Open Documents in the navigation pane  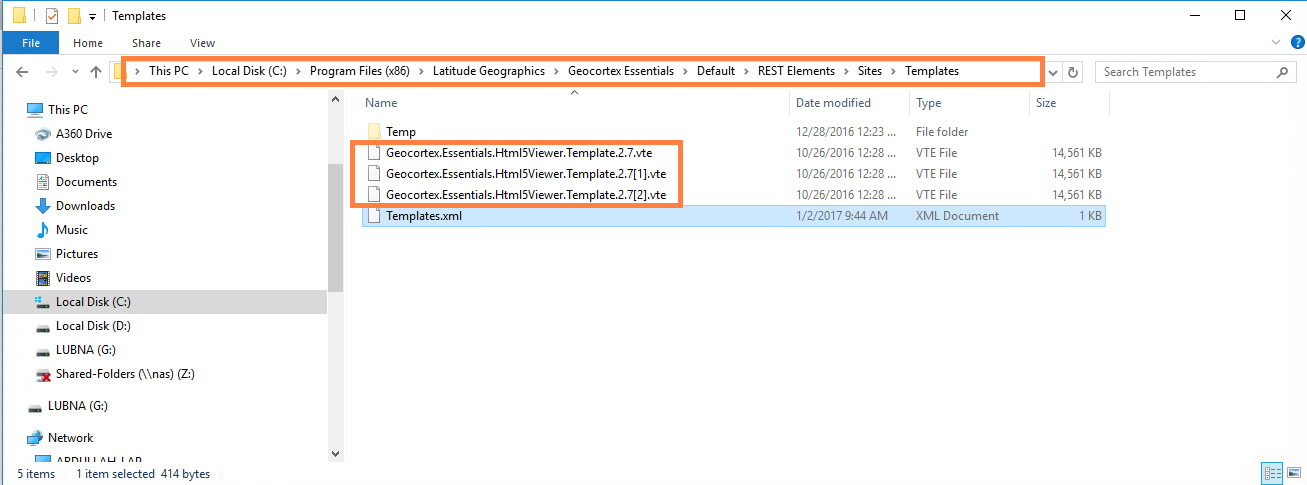(86, 182)
